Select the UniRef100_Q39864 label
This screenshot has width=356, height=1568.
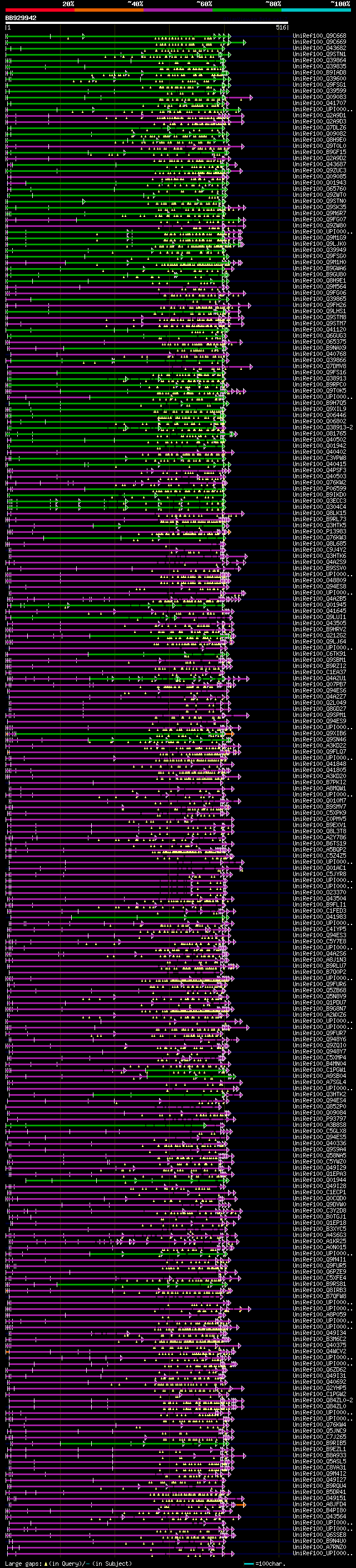pos(319,60)
